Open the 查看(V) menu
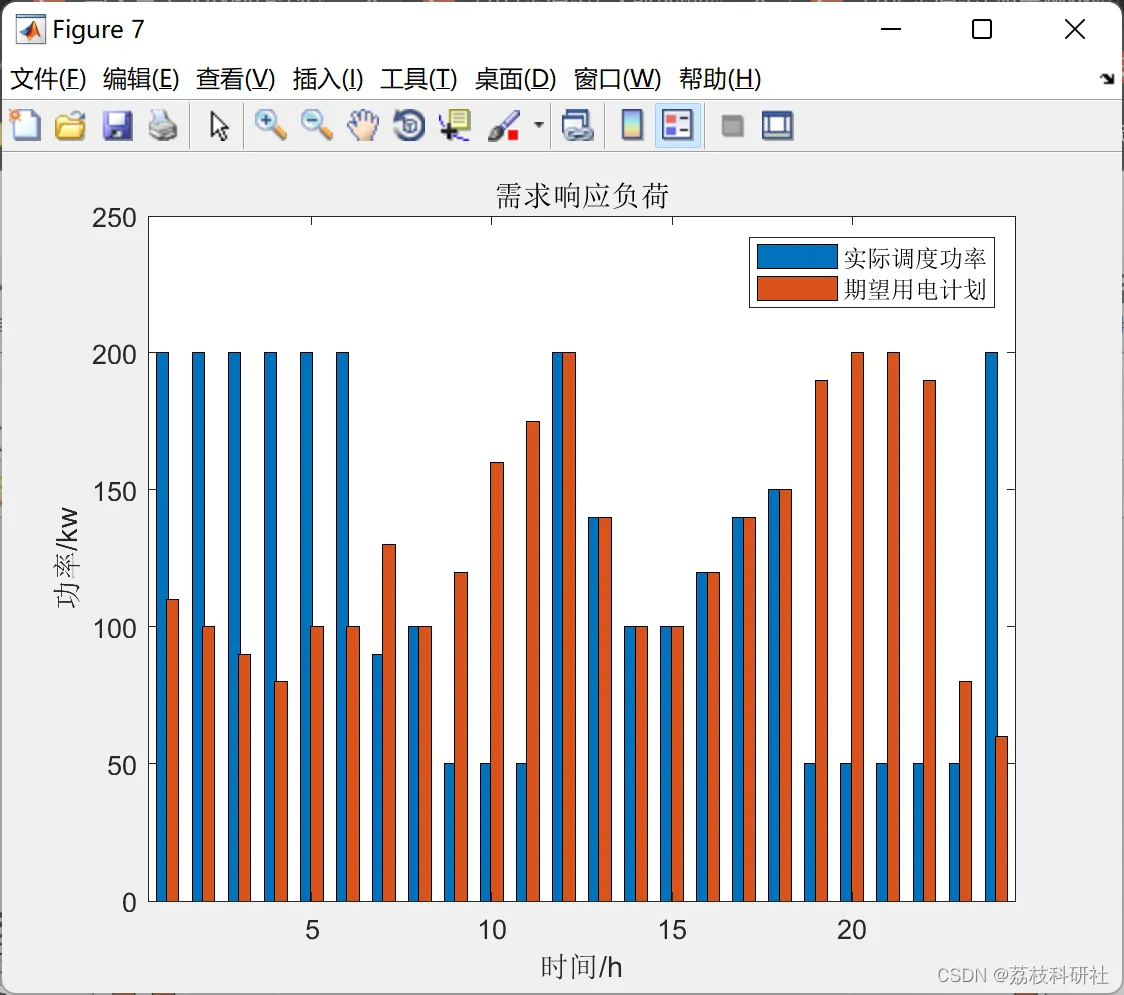1124x995 pixels. point(235,79)
